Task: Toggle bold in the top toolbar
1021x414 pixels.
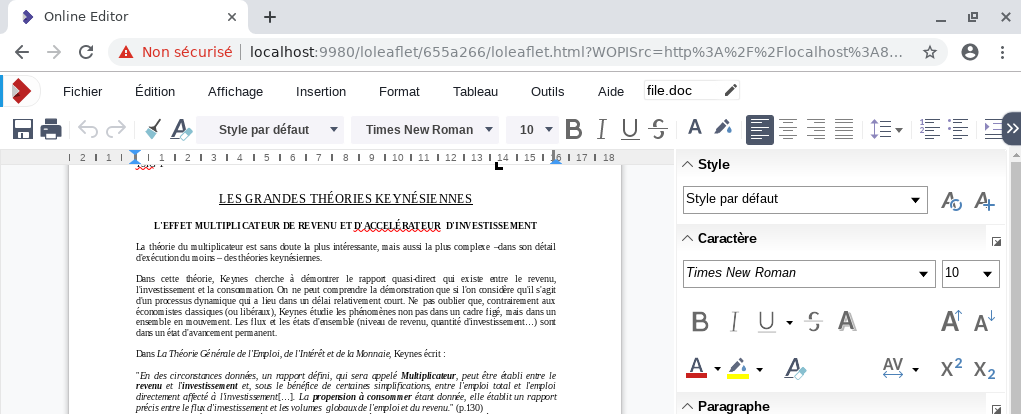Action: tap(573, 129)
